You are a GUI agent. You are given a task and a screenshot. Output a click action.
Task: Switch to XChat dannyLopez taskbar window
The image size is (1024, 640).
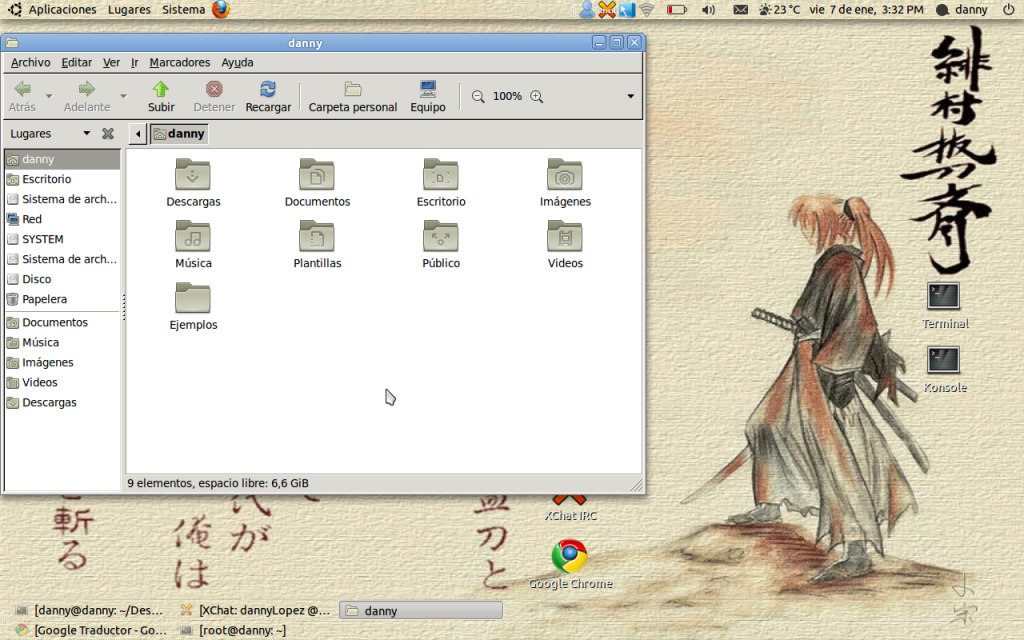[x=256, y=611]
